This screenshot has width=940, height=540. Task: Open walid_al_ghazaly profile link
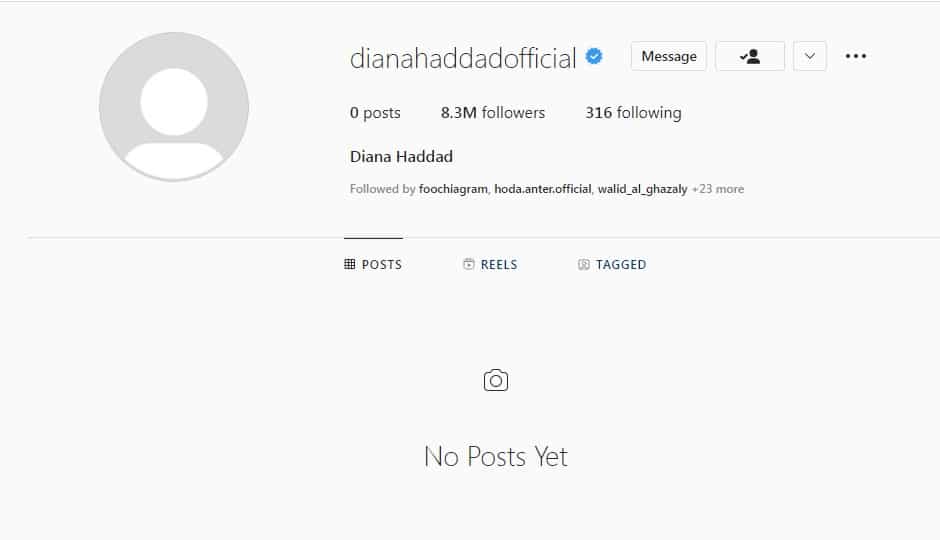pos(642,189)
